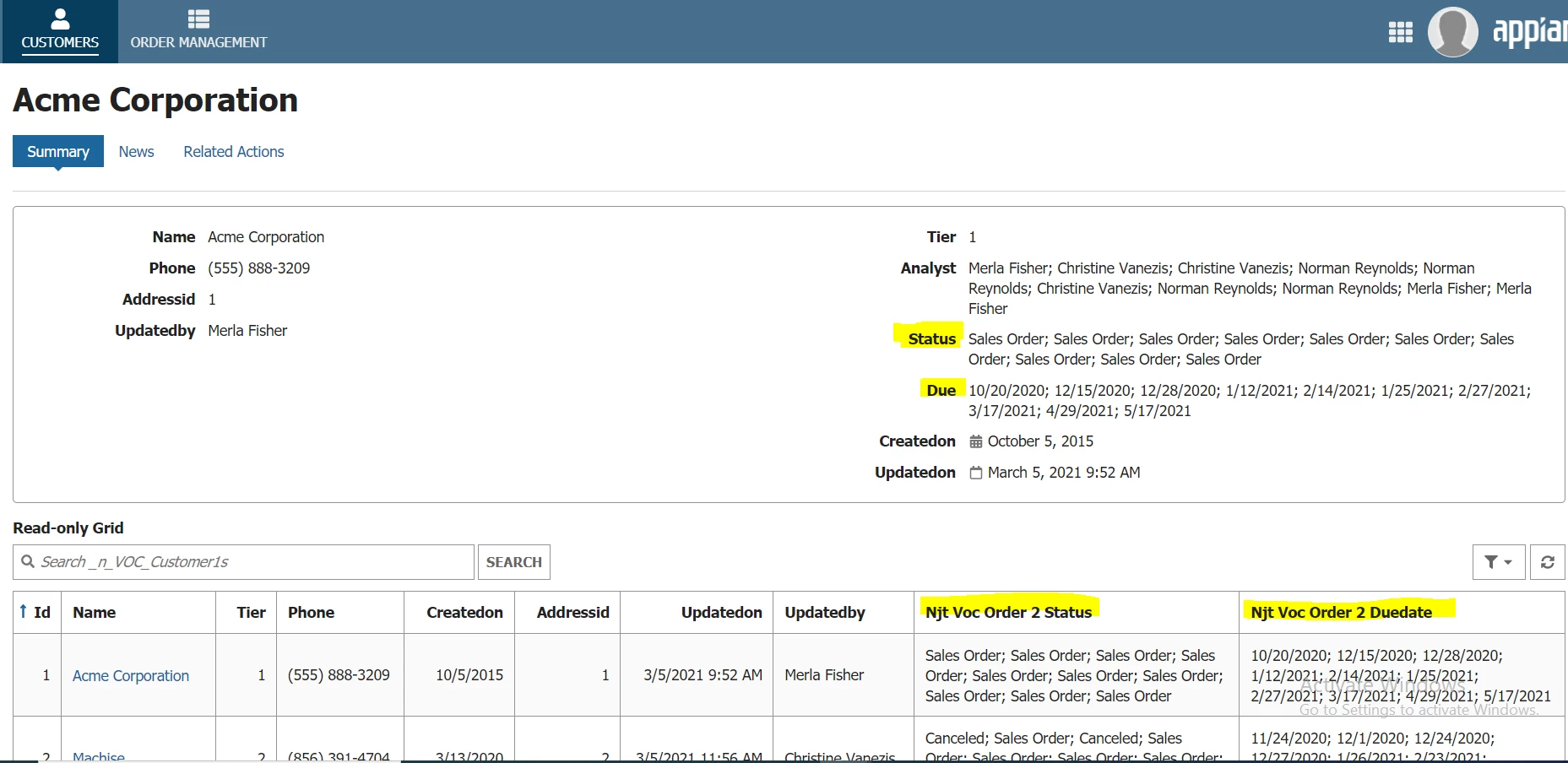Screen dimensions: 1568x763
Task: Click grid cell 10/5/2015
Action: click(469, 675)
